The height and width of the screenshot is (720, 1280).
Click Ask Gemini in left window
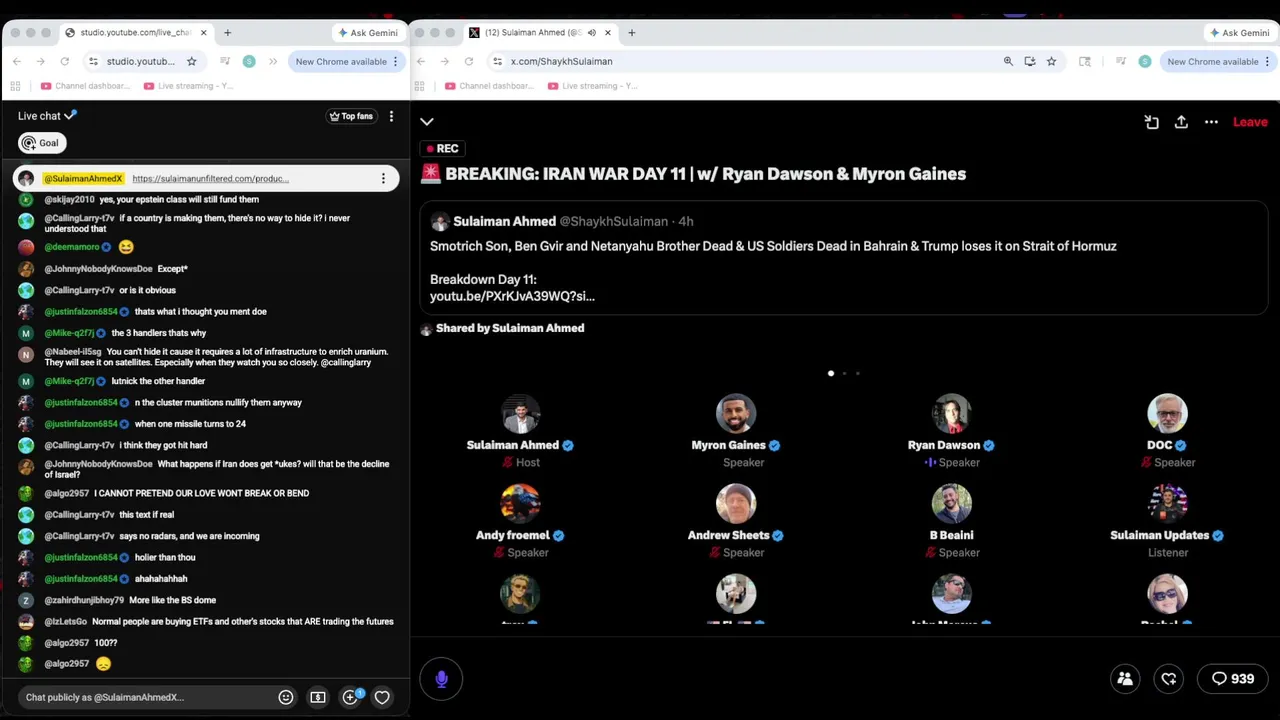[x=367, y=33]
